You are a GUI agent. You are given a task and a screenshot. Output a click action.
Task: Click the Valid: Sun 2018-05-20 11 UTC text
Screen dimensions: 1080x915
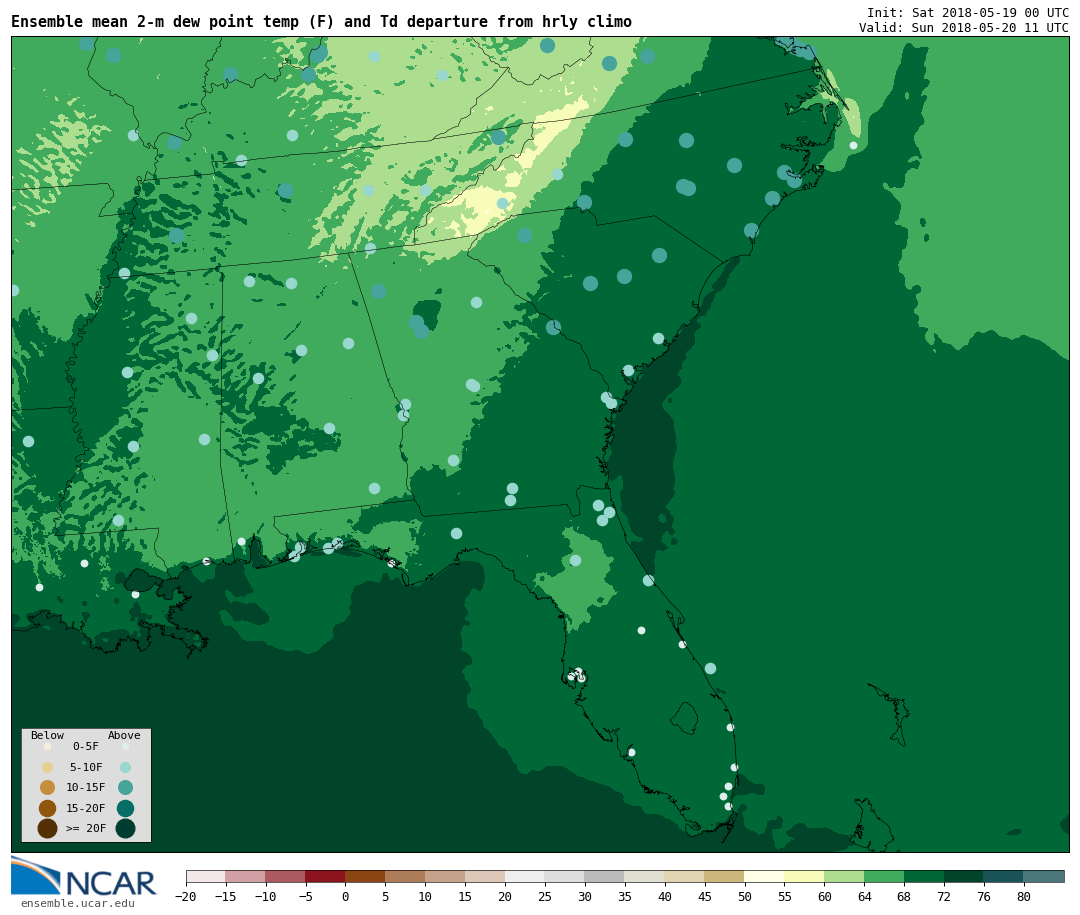(964, 28)
